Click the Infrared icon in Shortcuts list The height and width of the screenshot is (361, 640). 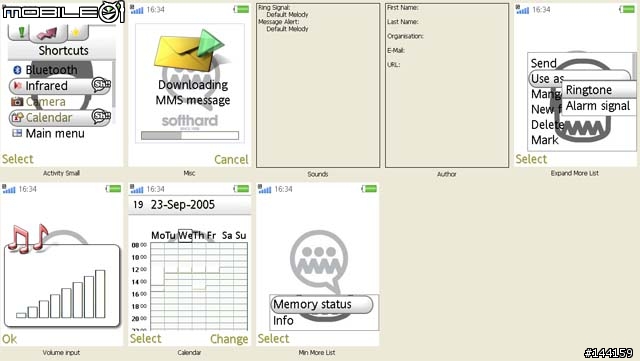[x=17, y=86]
